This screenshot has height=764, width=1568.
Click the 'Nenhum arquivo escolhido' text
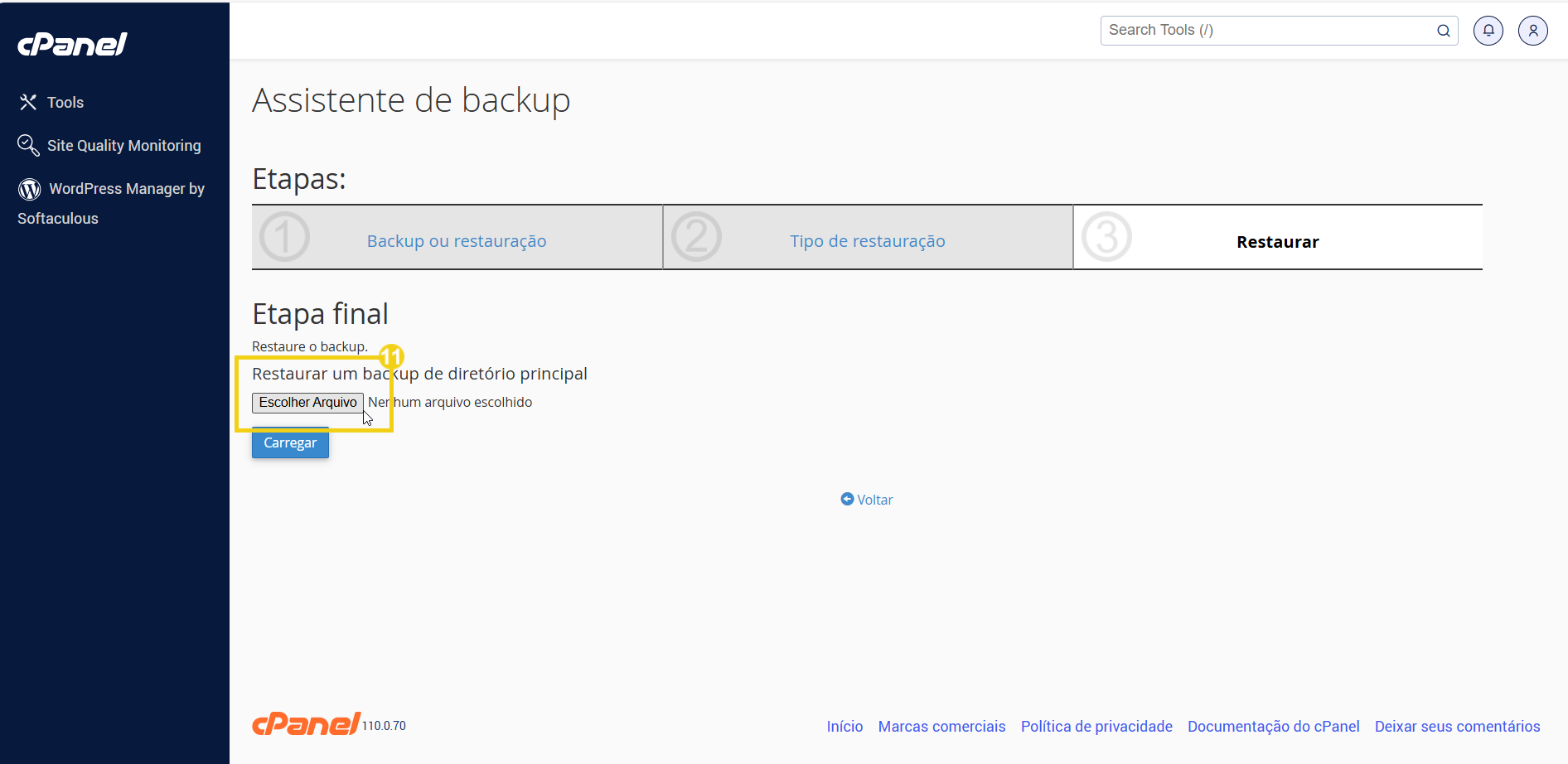450,402
